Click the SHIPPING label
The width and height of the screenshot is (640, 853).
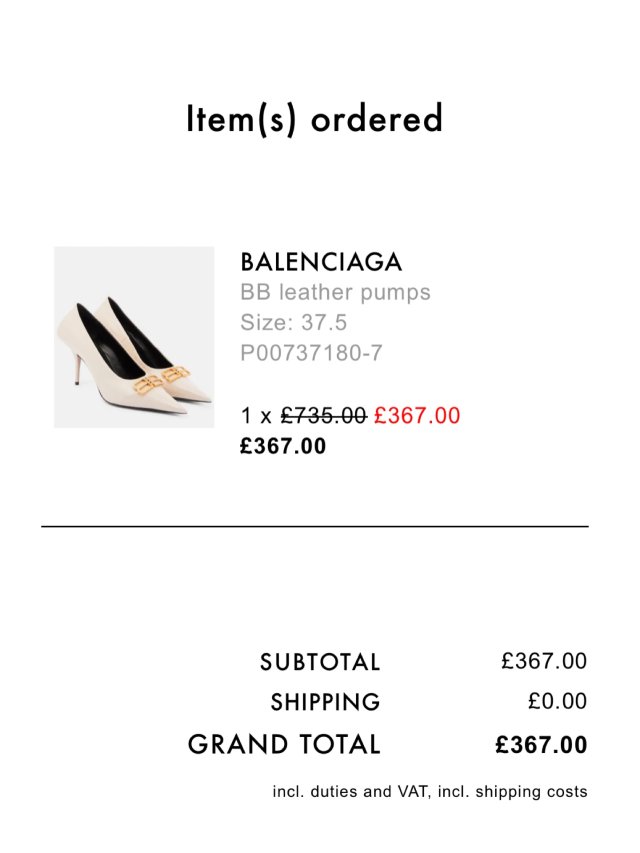325,703
